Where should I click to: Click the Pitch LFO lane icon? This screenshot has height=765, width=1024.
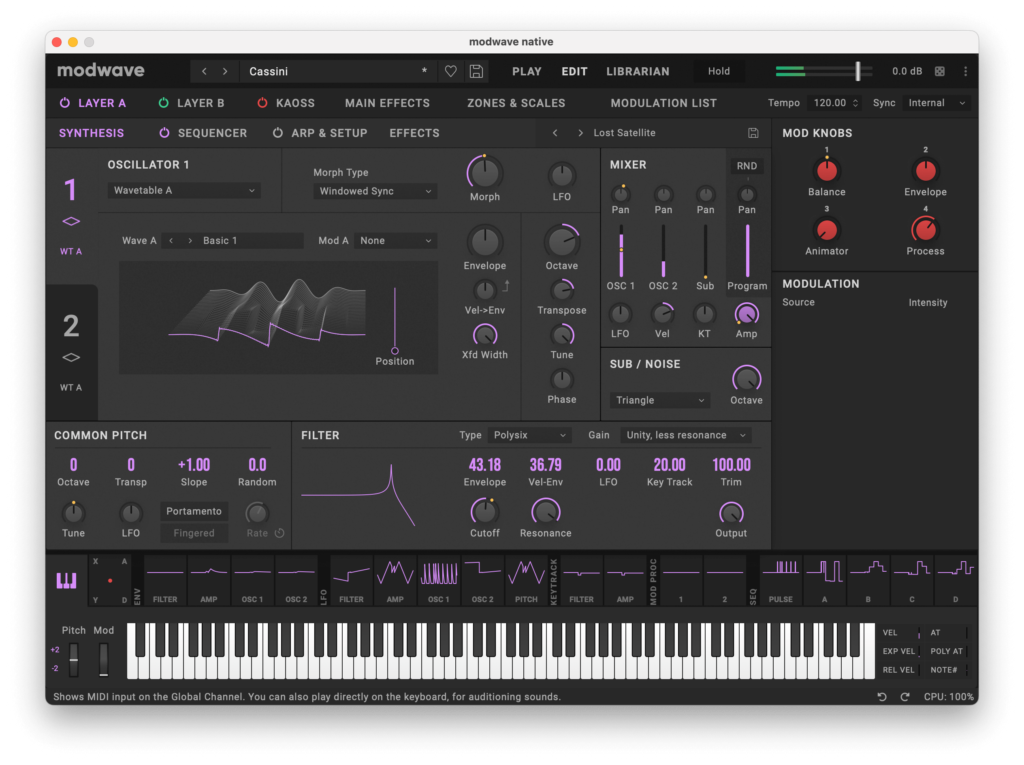point(525,580)
